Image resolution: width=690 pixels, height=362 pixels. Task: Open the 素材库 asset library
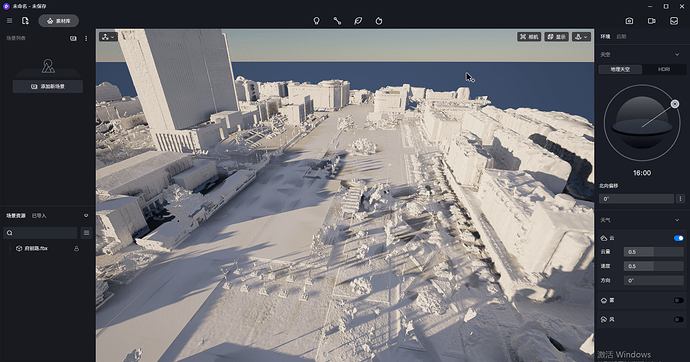point(59,21)
